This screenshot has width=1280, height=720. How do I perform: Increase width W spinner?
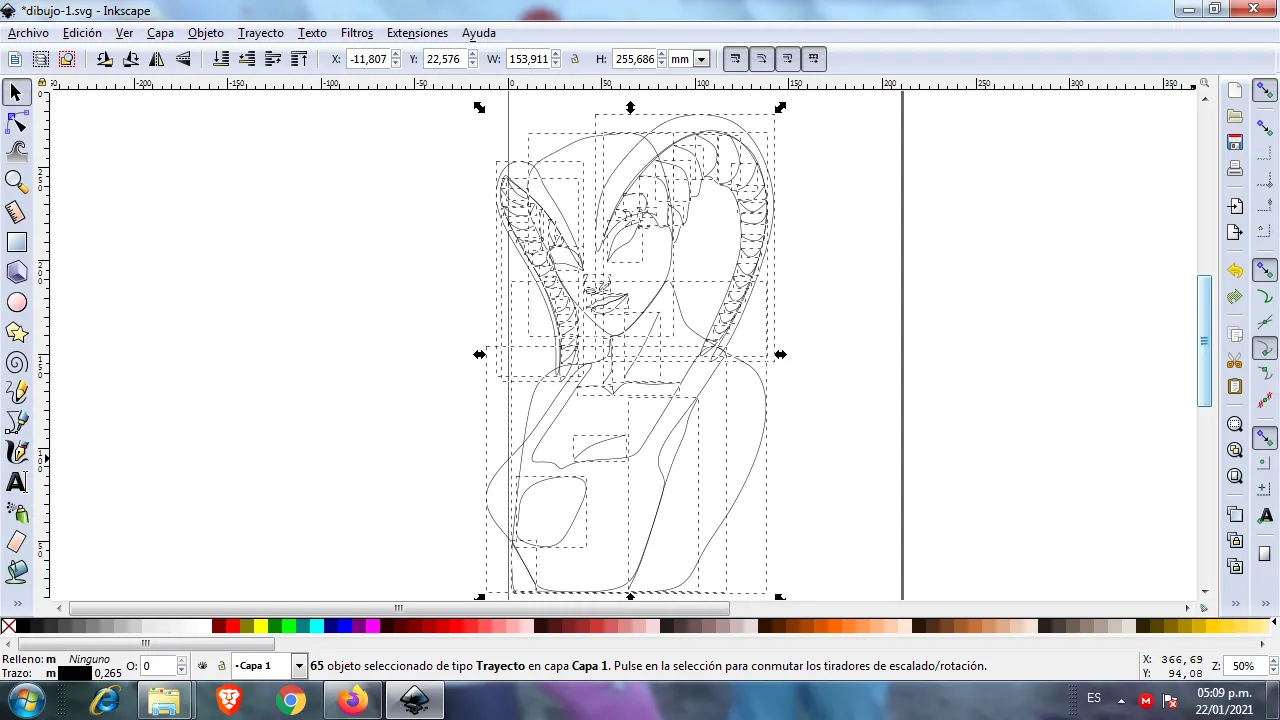[x=556, y=55]
